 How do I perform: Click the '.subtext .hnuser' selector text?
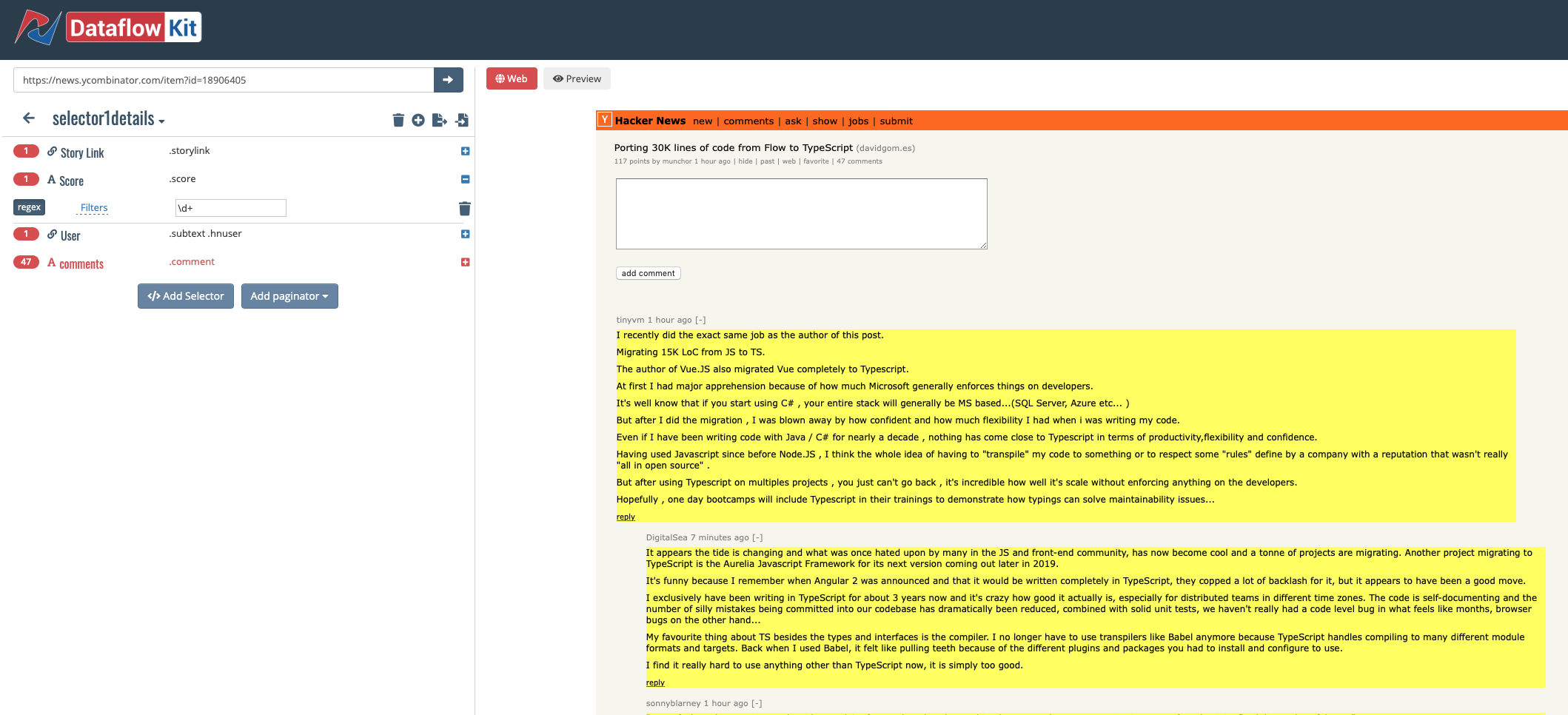point(205,234)
